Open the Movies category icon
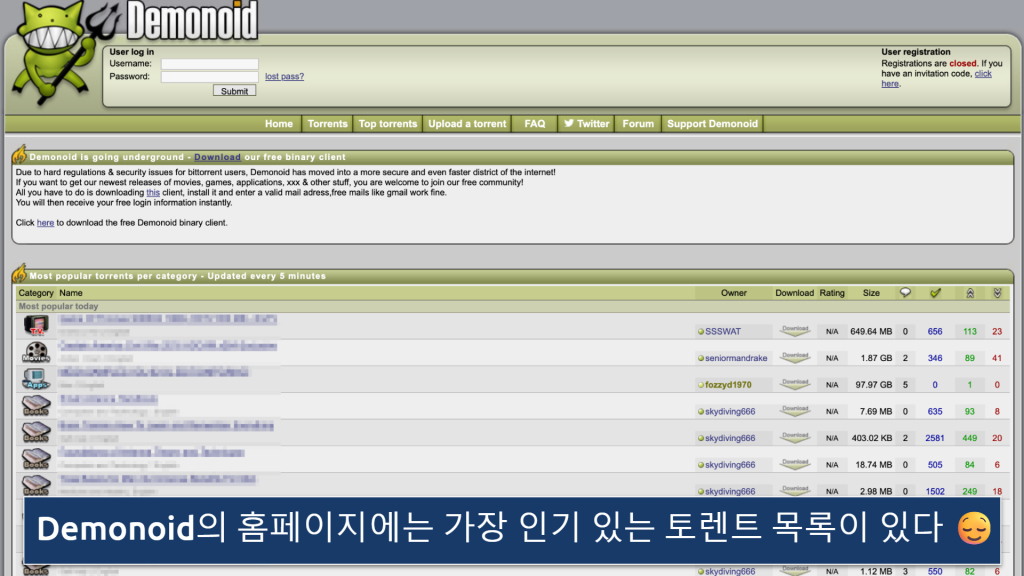The height and width of the screenshot is (576, 1024). (x=36, y=353)
